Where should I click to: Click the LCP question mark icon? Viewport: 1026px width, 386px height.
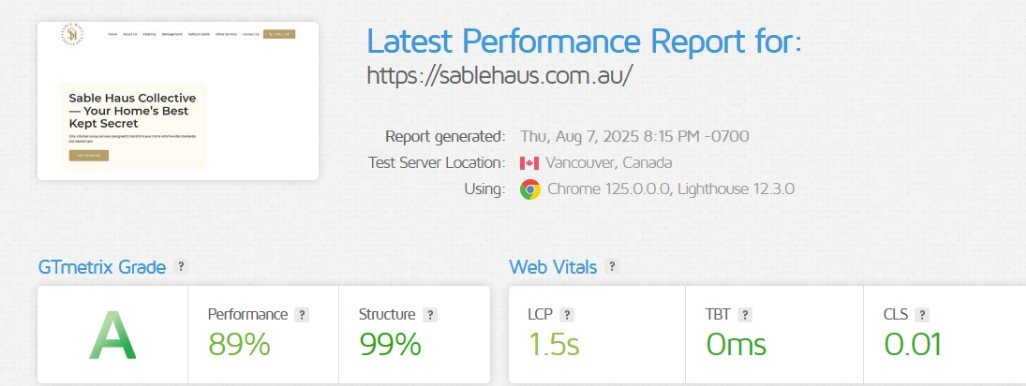click(x=567, y=315)
